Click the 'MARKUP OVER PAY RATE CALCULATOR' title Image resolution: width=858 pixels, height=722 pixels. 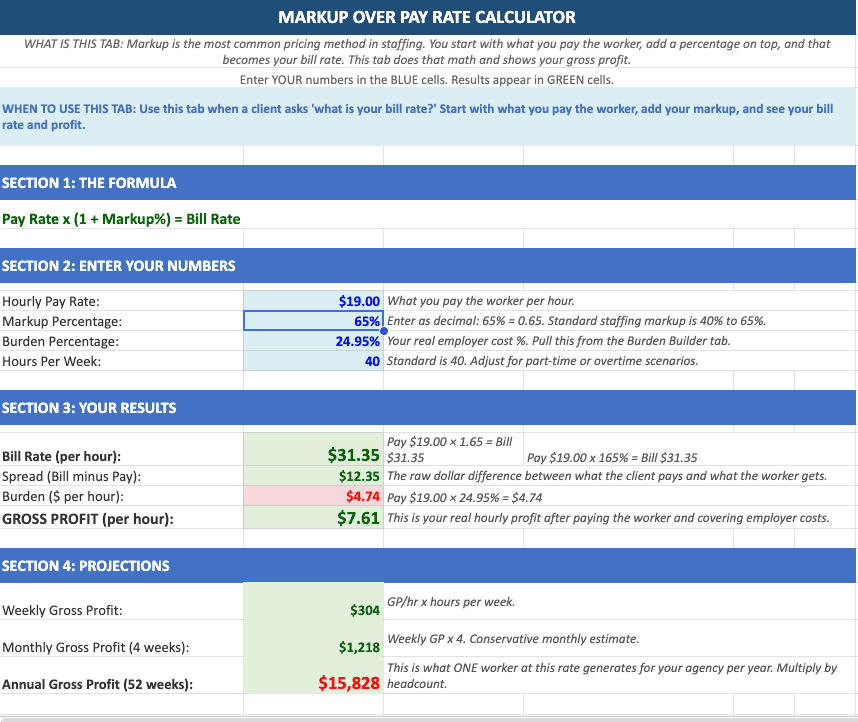[427, 17]
